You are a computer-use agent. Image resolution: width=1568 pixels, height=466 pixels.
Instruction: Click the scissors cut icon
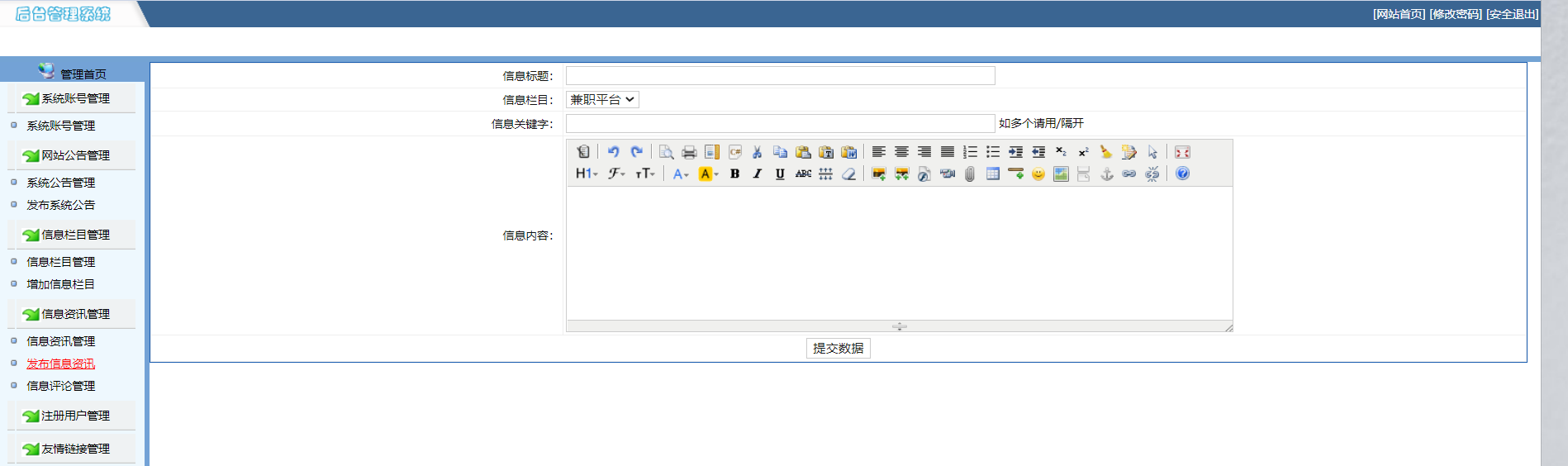pos(757,152)
